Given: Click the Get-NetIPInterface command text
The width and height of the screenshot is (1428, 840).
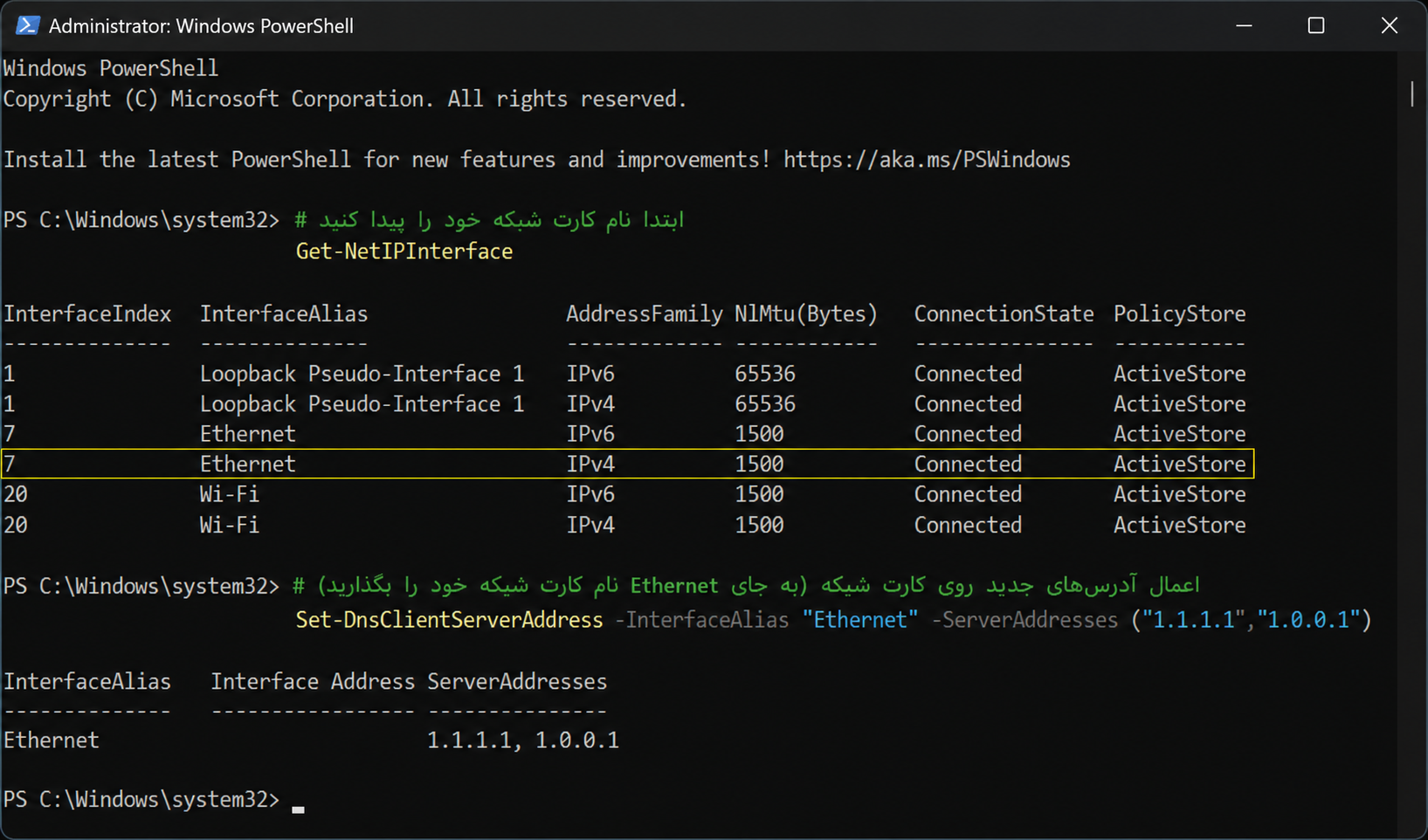Looking at the screenshot, I should 404,251.
